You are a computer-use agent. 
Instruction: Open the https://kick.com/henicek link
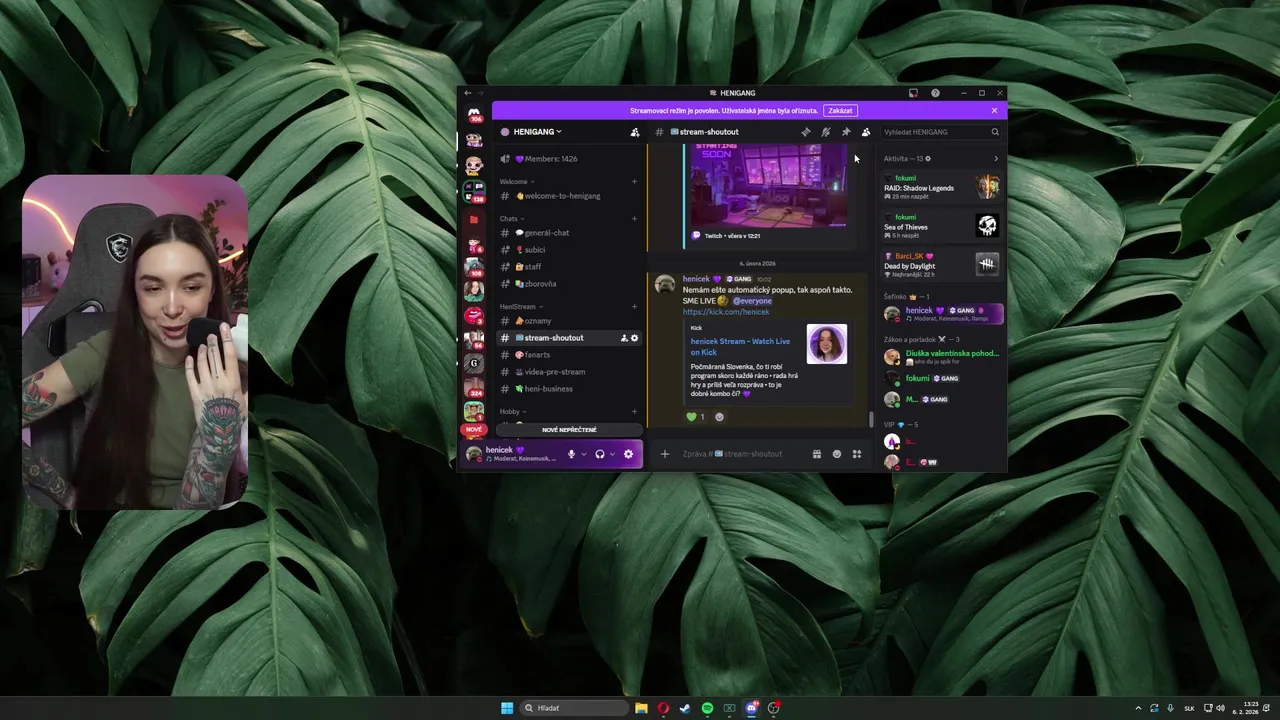click(726, 312)
